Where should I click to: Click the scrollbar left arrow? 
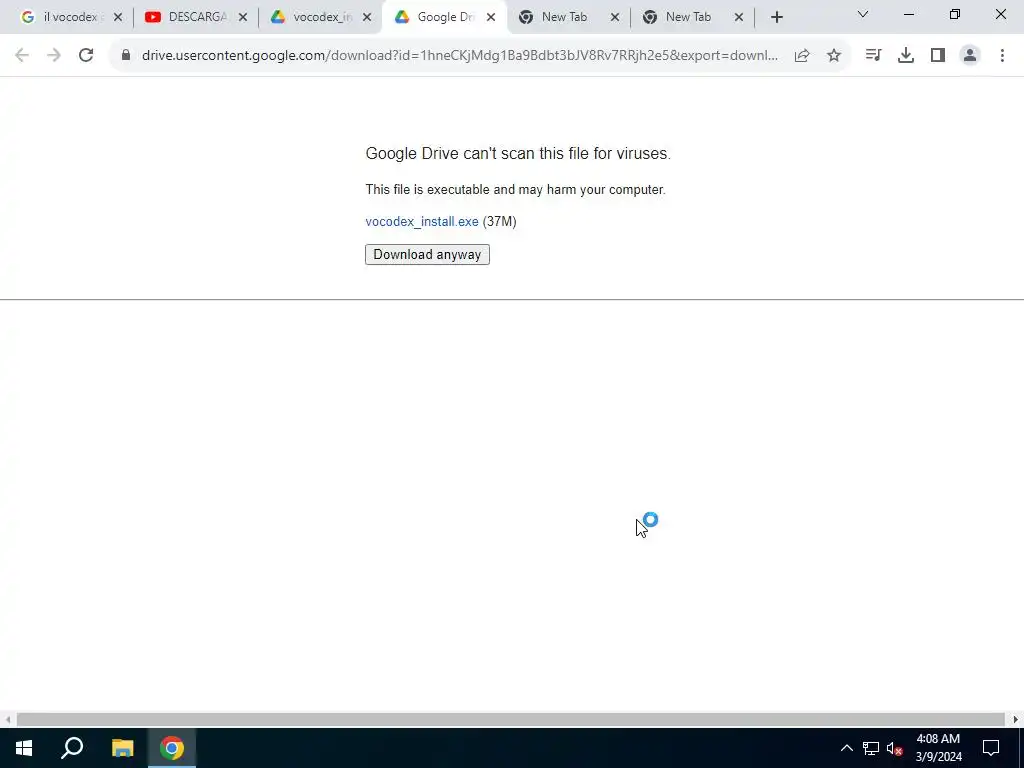[7, 720]
